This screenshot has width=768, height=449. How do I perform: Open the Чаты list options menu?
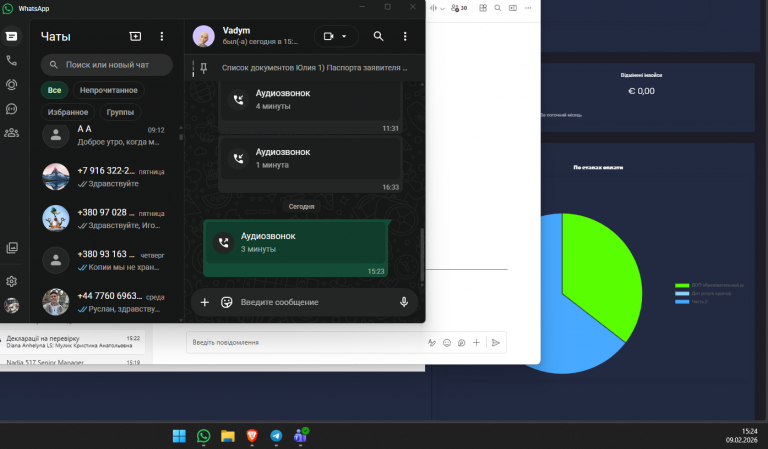pos(162,36)
